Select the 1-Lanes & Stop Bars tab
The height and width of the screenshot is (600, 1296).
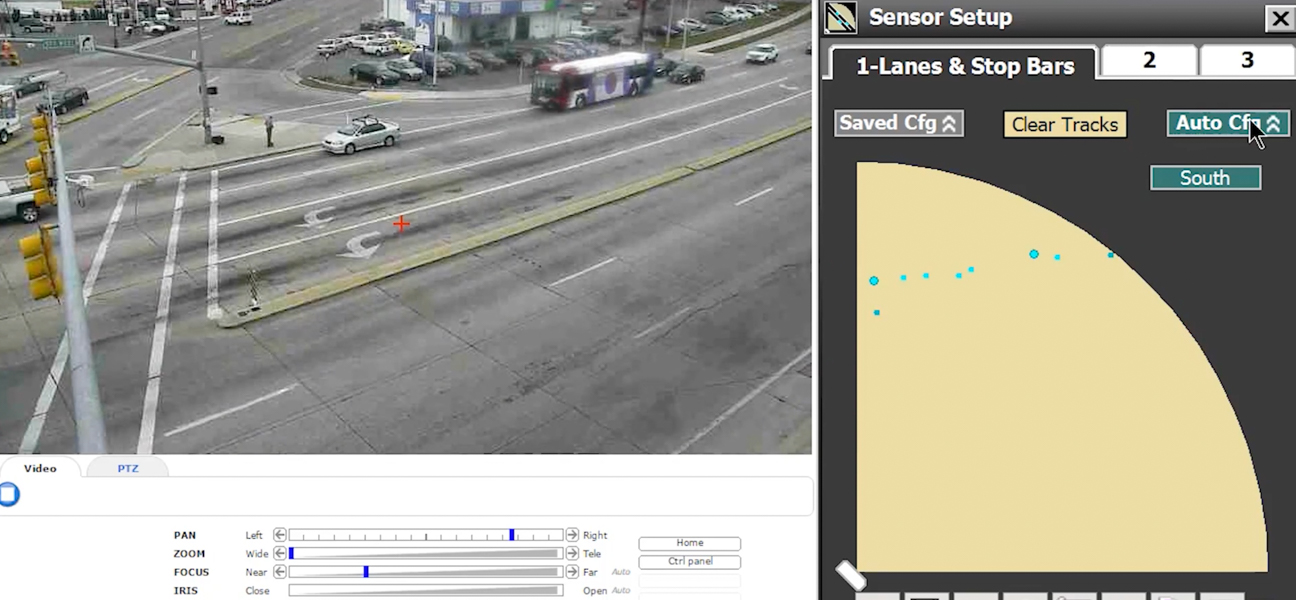click(965, 66)
